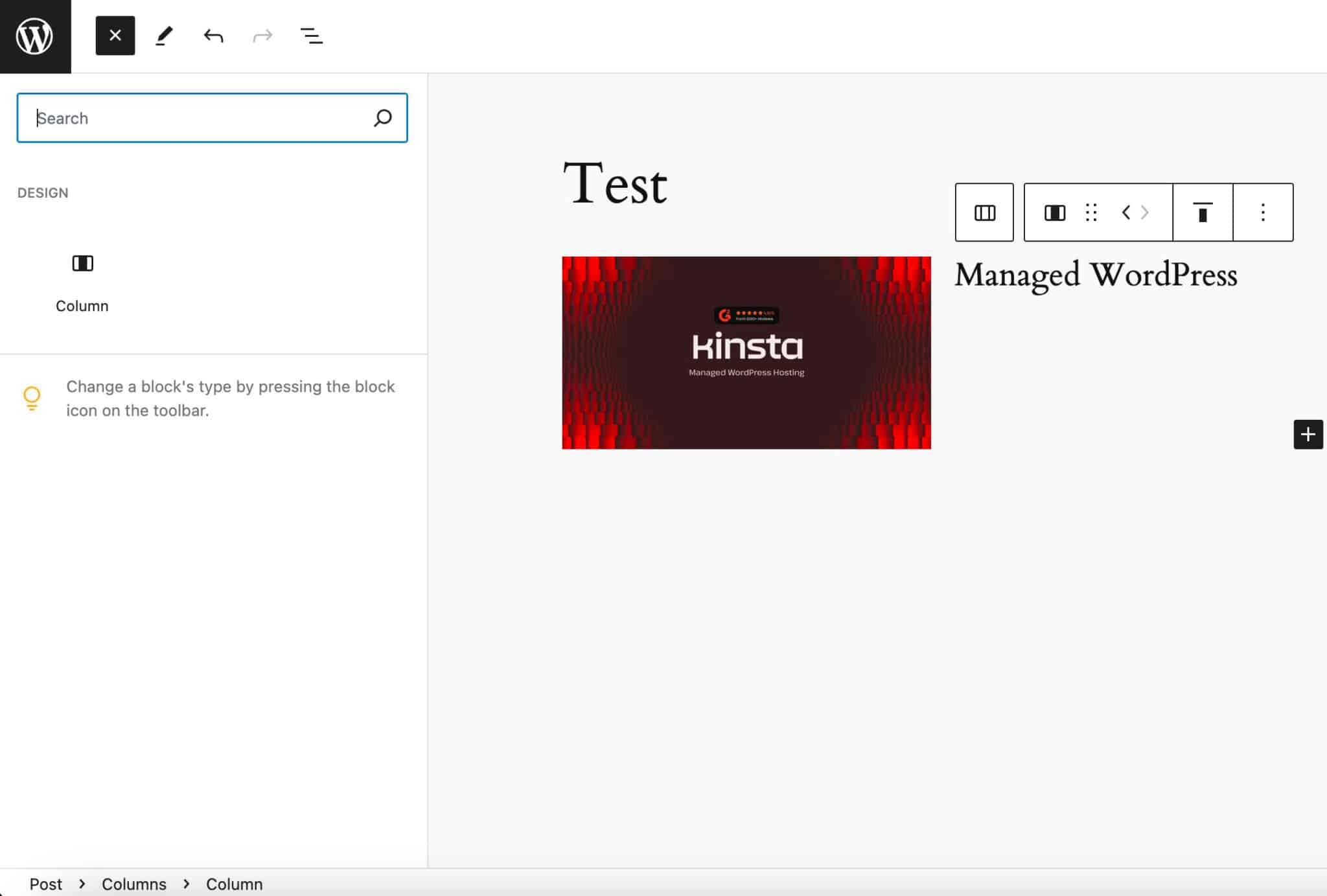Move column left with arrow
Viewport: 1327px width, 896px height.
click(x=1126, y=213)
